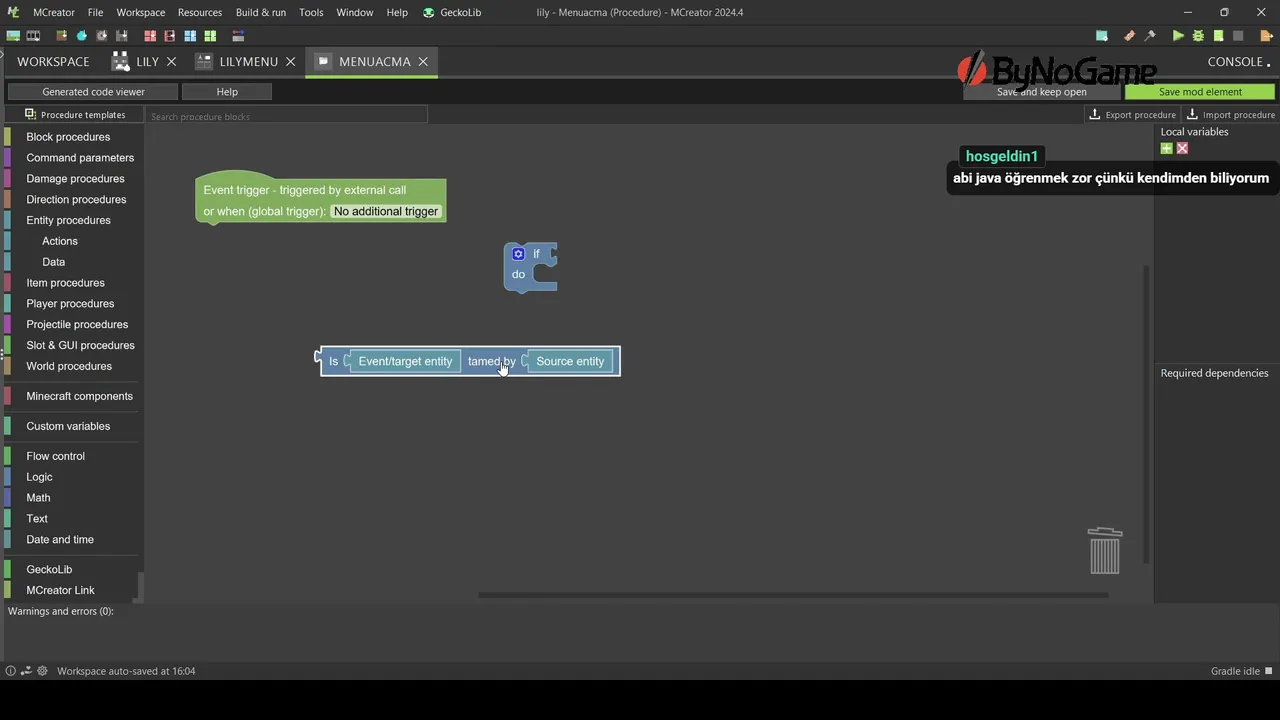
Task: Open the teal workspace settings icon
Action: (x=1102, y=36)
